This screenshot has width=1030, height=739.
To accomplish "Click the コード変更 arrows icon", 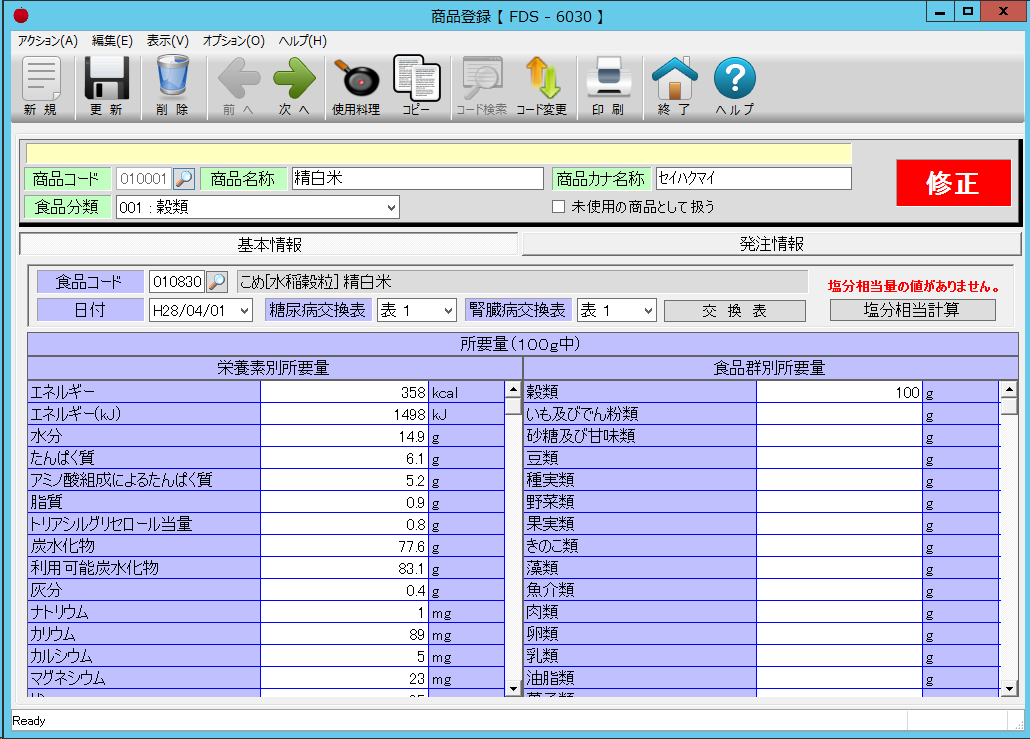I will click(x=542, y=86).
